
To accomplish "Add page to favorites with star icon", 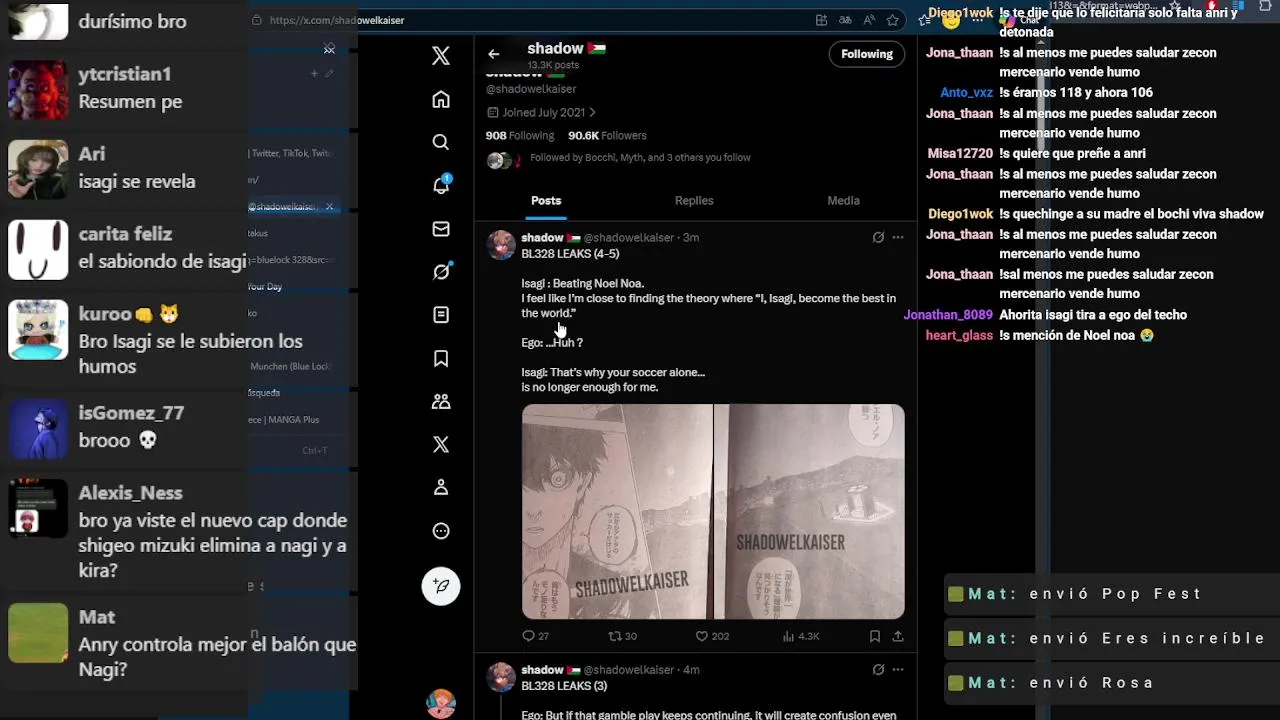I will 893,20.
